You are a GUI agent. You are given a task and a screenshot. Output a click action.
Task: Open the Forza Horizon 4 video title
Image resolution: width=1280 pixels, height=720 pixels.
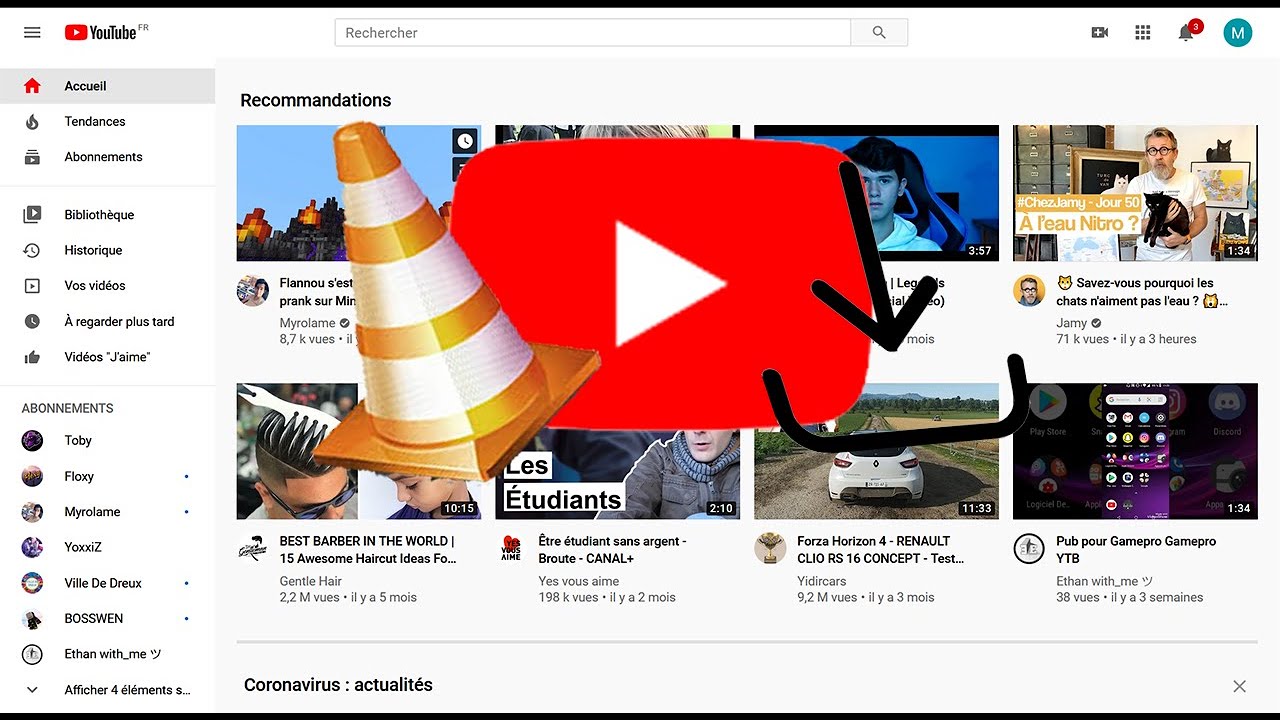click(880, 549)
